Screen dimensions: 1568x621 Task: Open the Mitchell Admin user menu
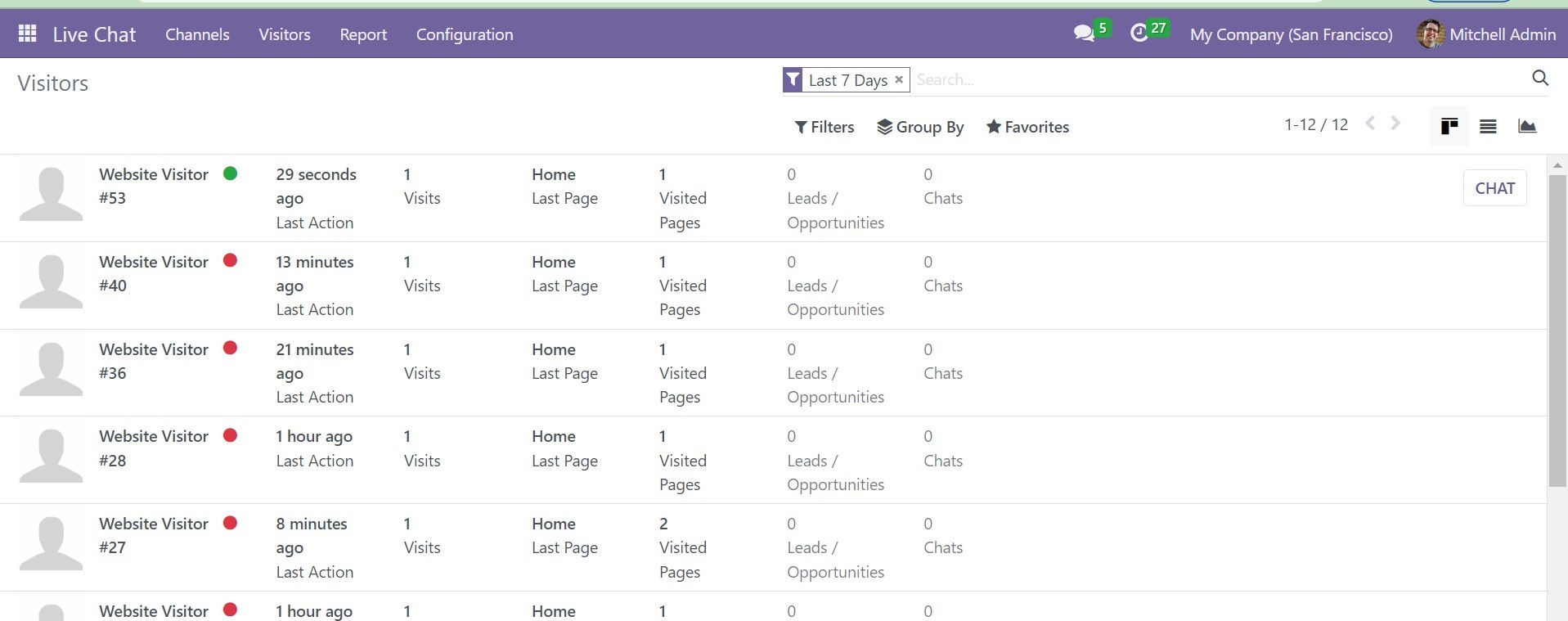pyautogui.click(x=1485, y=34)
